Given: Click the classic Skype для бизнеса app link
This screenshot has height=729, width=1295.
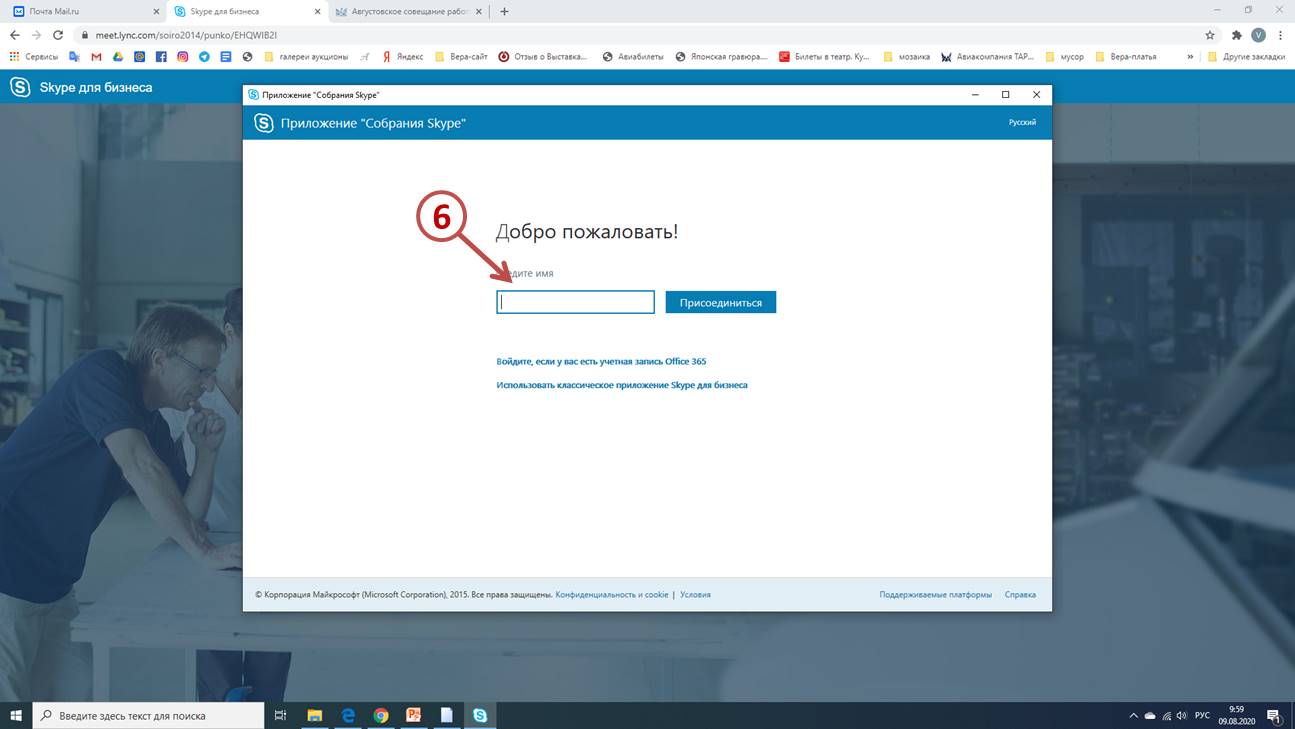Looking at the screenshot, I should point(622,384).
